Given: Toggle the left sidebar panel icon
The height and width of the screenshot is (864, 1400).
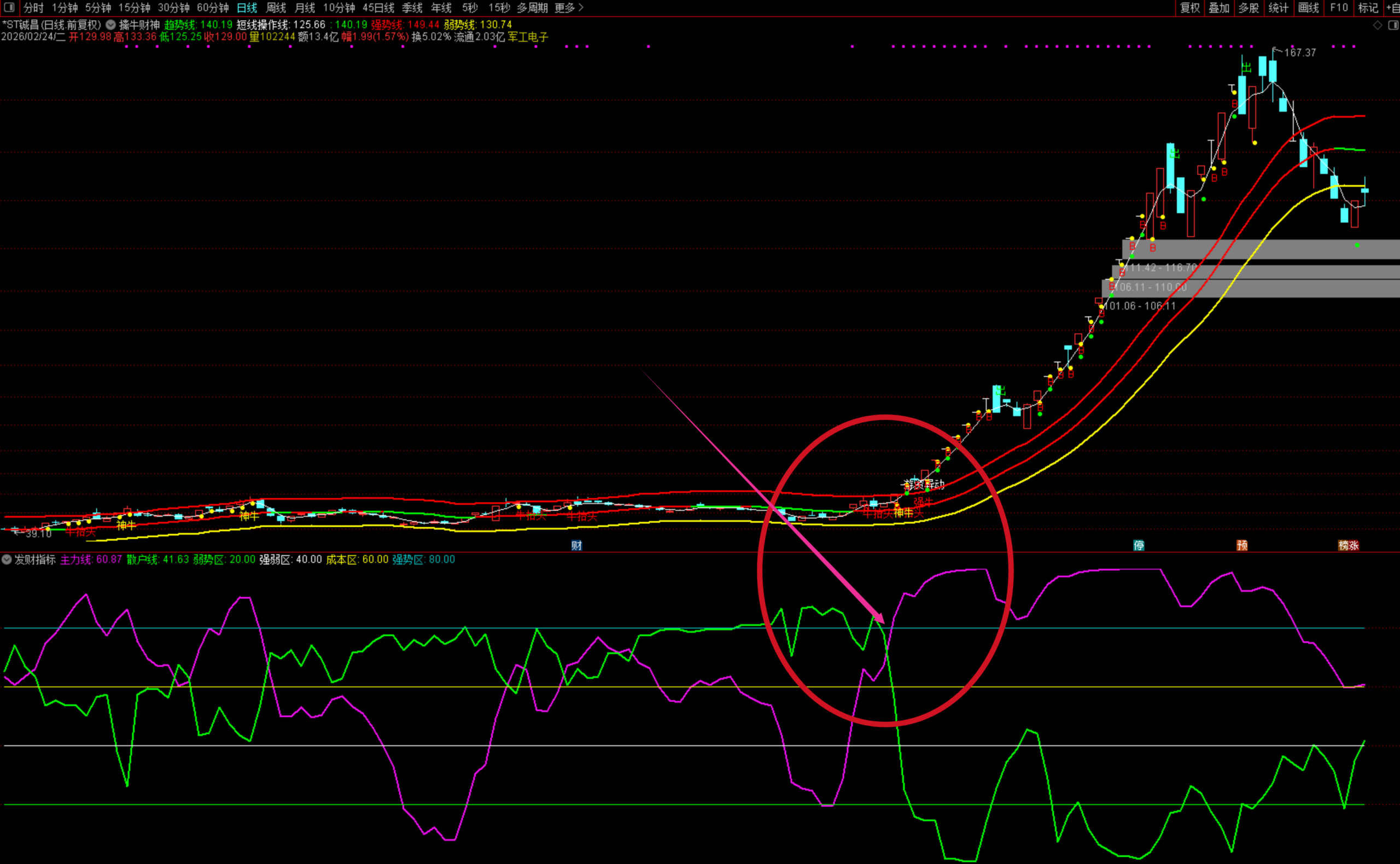Looking at the screenshot, I should 9,8.
